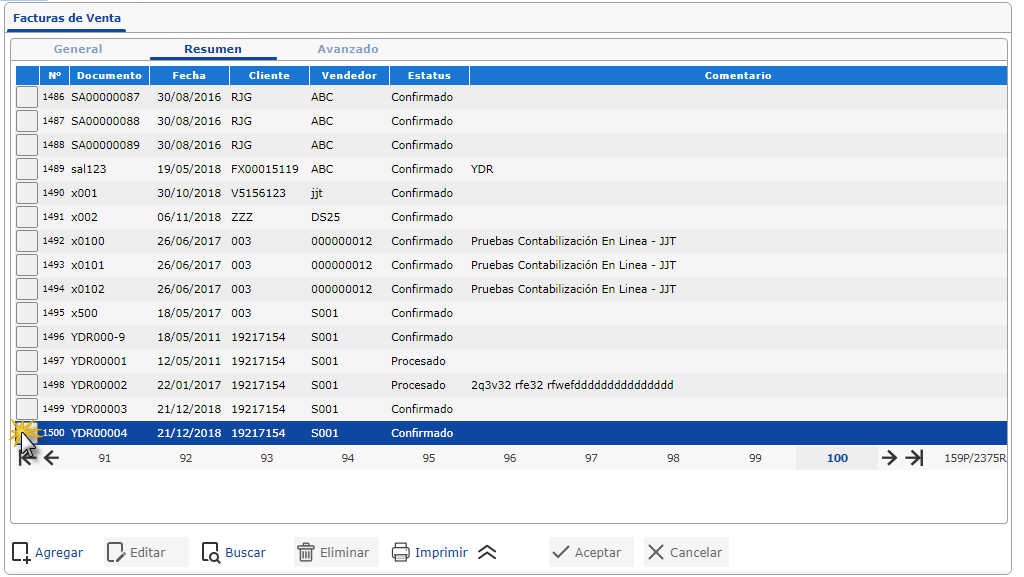Click the Buscar search icon
This screenshot has width=1024, height=577.
[x=210, y=552]
